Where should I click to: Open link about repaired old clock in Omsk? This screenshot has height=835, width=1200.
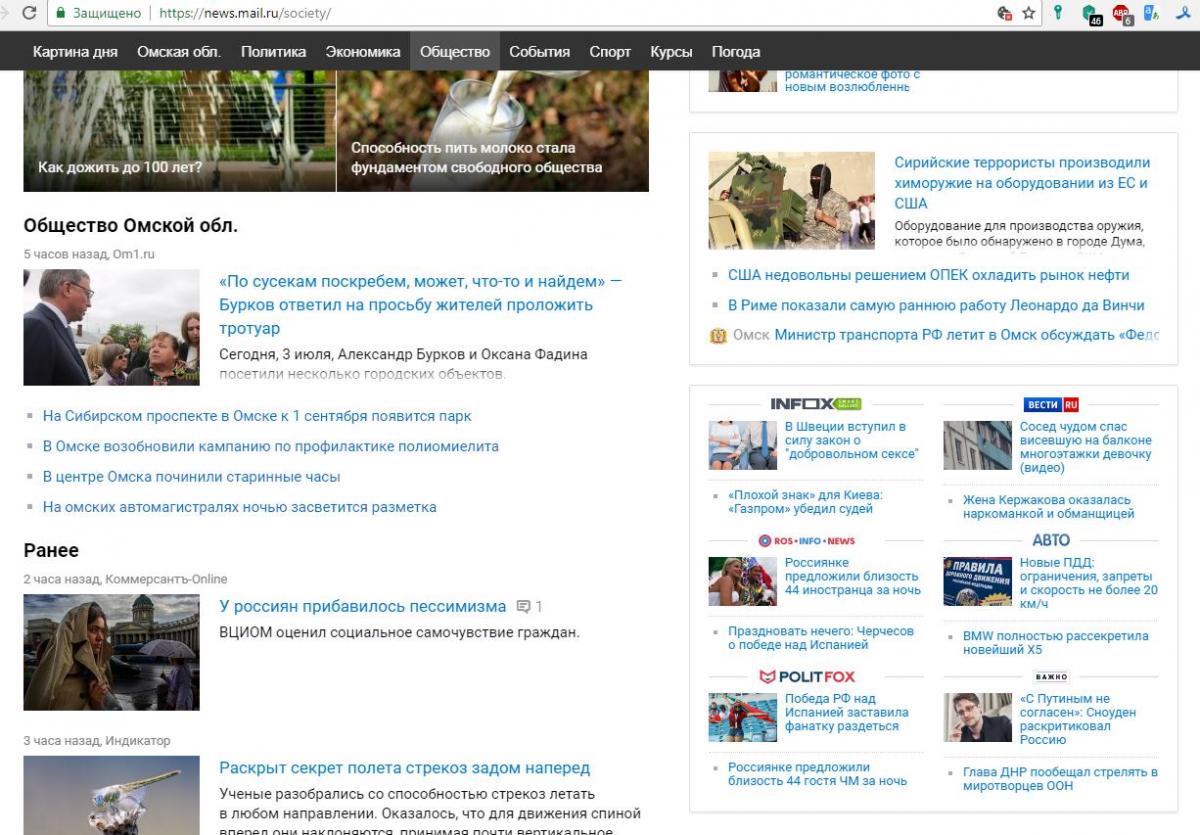click(191, 476)
